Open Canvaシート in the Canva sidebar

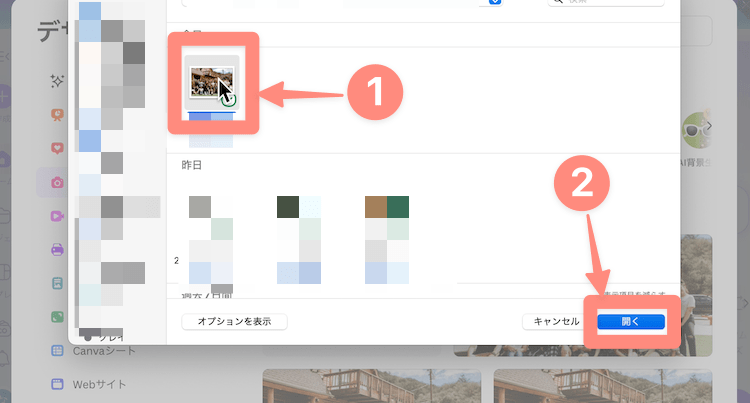click(94, 351)
